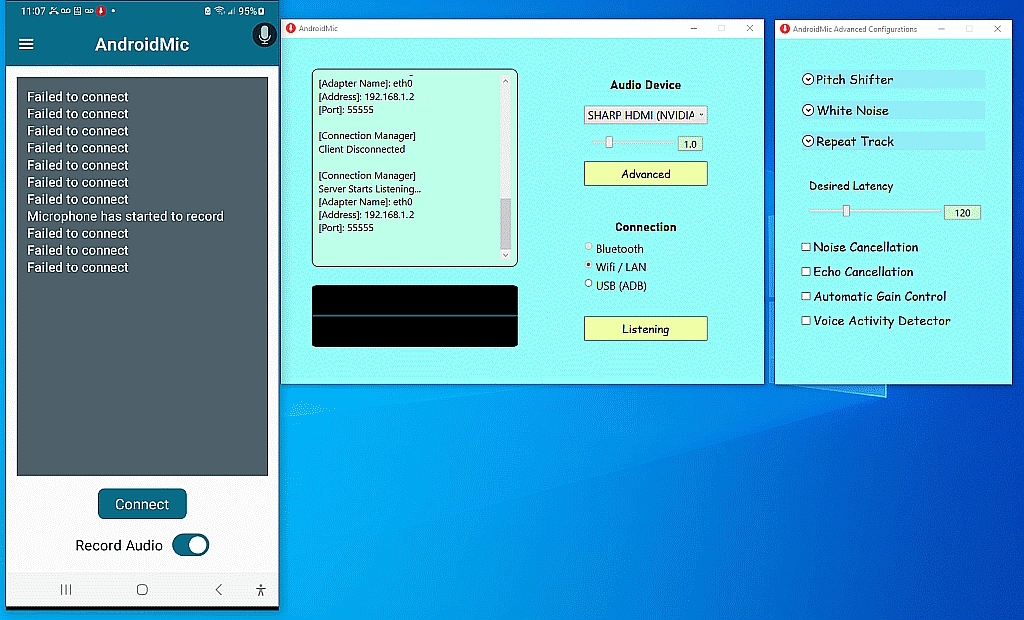Open the Advanced settings button

[645, 174]
